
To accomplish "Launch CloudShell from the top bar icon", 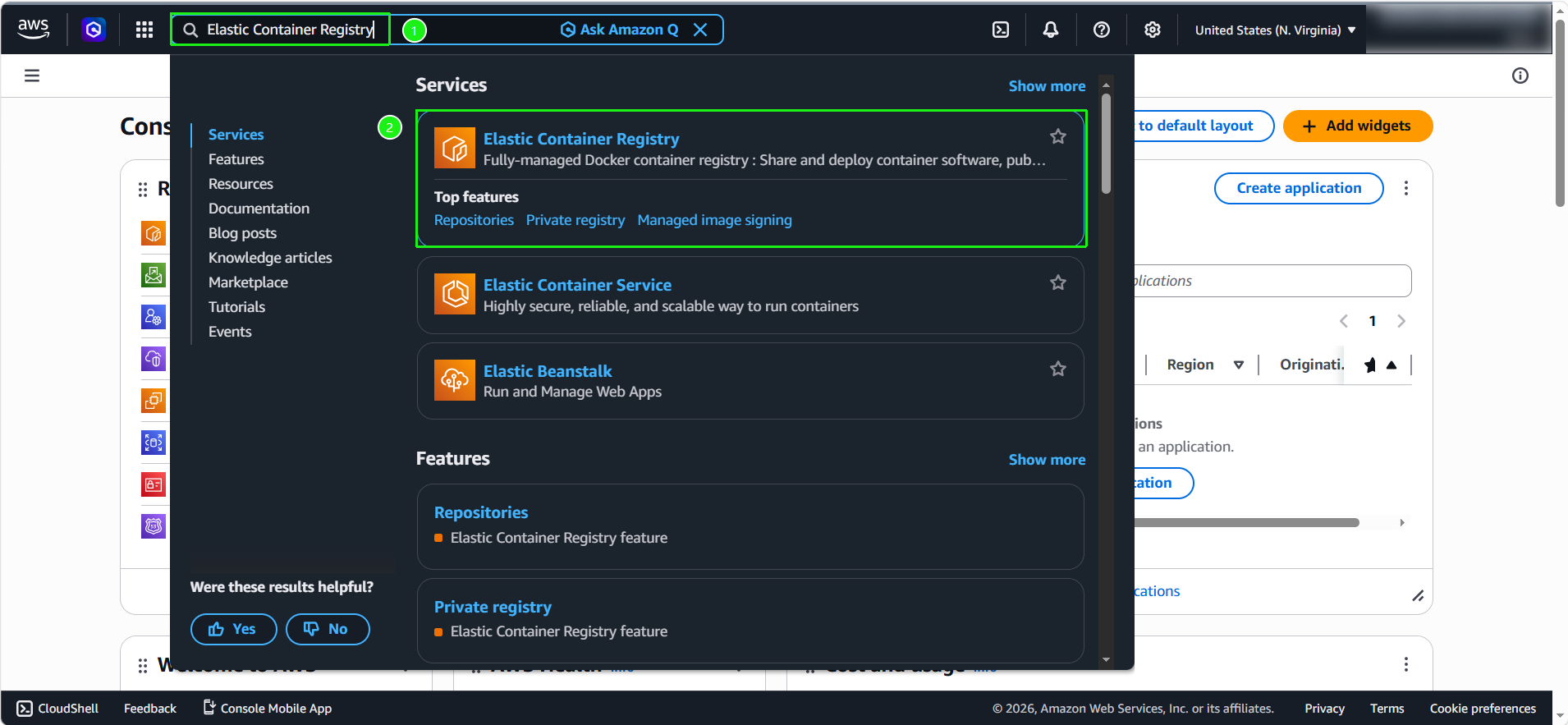I will tap(1001, 30).
